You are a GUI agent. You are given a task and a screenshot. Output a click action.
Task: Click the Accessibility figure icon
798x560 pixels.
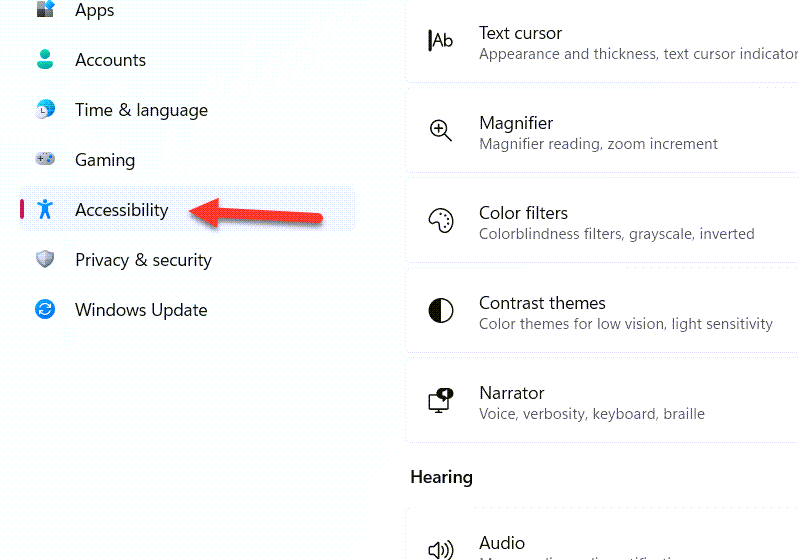(45, 210)
